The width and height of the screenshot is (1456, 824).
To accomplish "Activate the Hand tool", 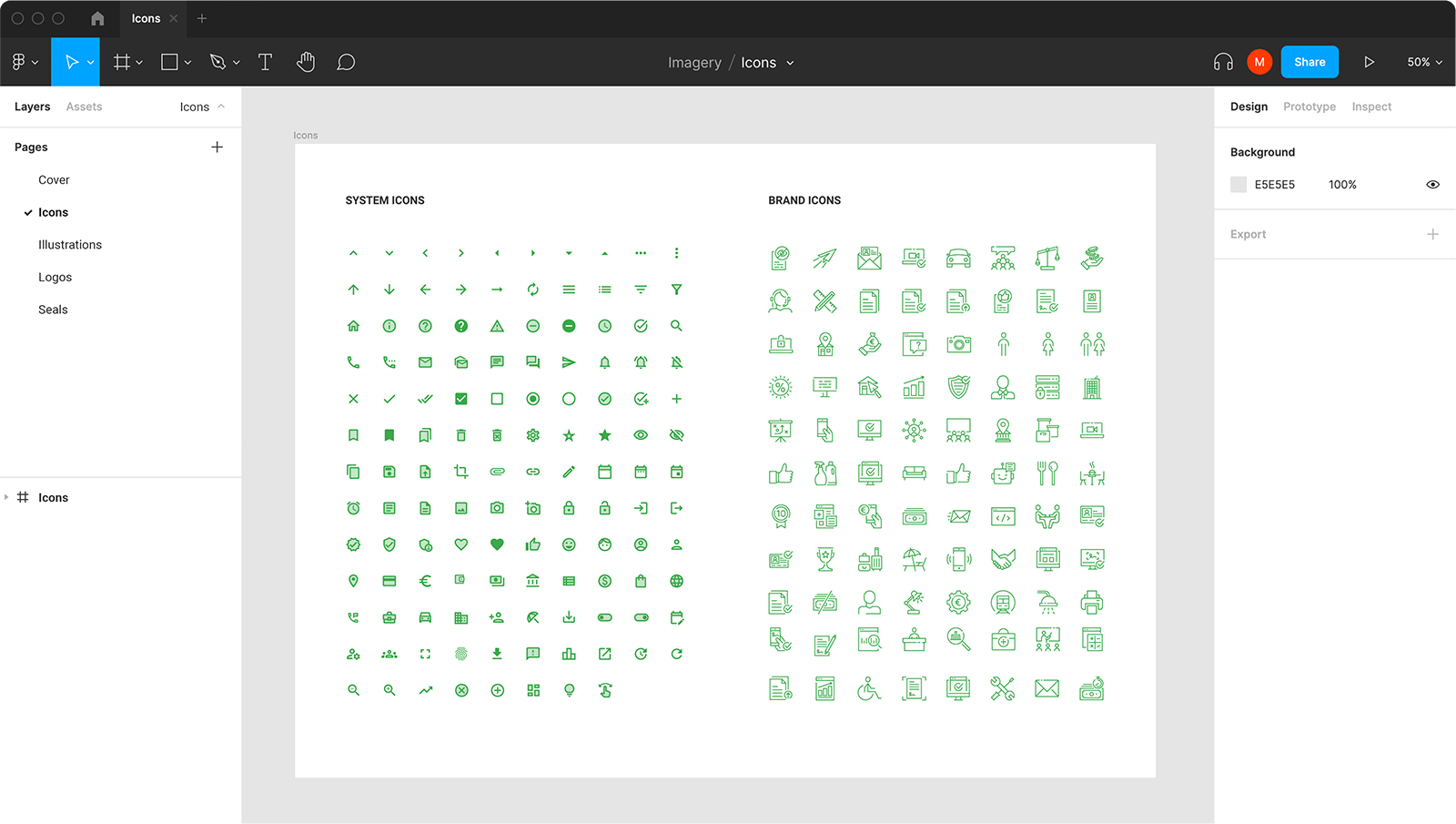I will (306, 62).
